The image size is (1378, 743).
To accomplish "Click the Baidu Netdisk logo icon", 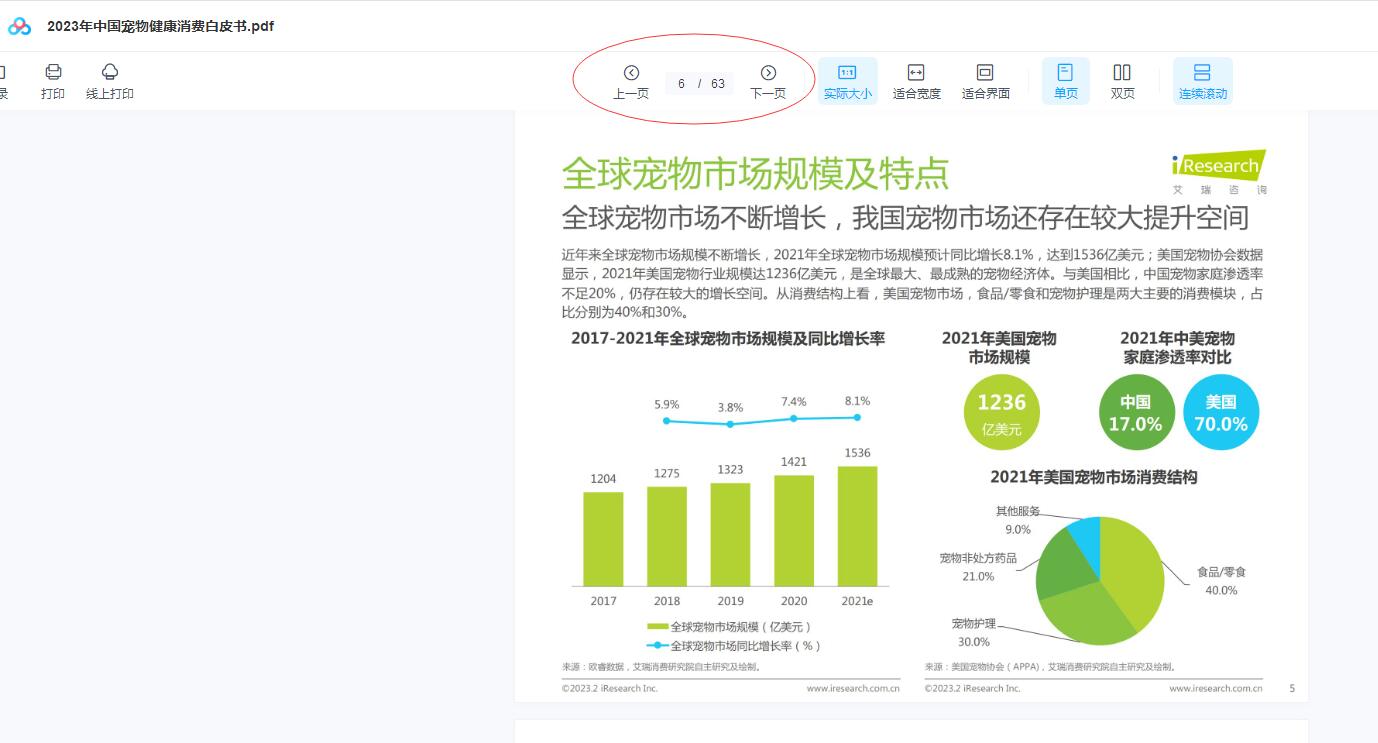I will pos(19,26).
